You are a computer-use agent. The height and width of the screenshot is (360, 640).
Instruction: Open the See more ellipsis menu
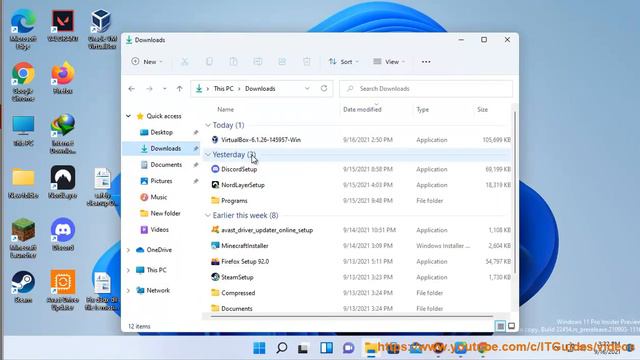click(x=426, y=62)
